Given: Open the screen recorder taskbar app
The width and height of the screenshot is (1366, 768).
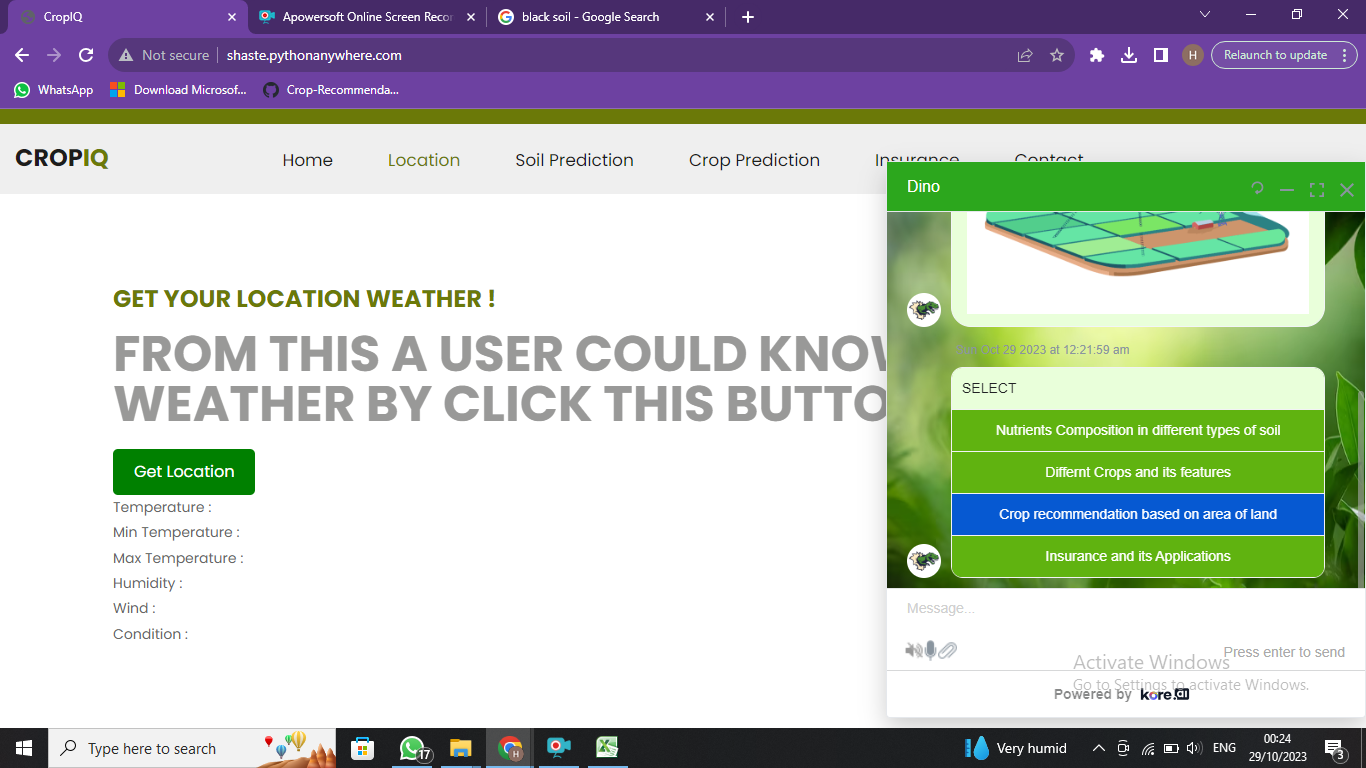Looking at the screenshot, I should click(558, 748).
